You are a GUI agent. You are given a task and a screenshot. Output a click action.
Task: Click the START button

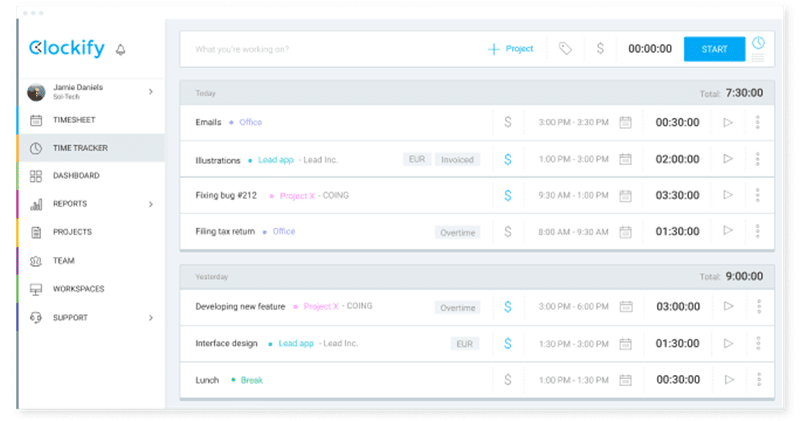point(714,49)
